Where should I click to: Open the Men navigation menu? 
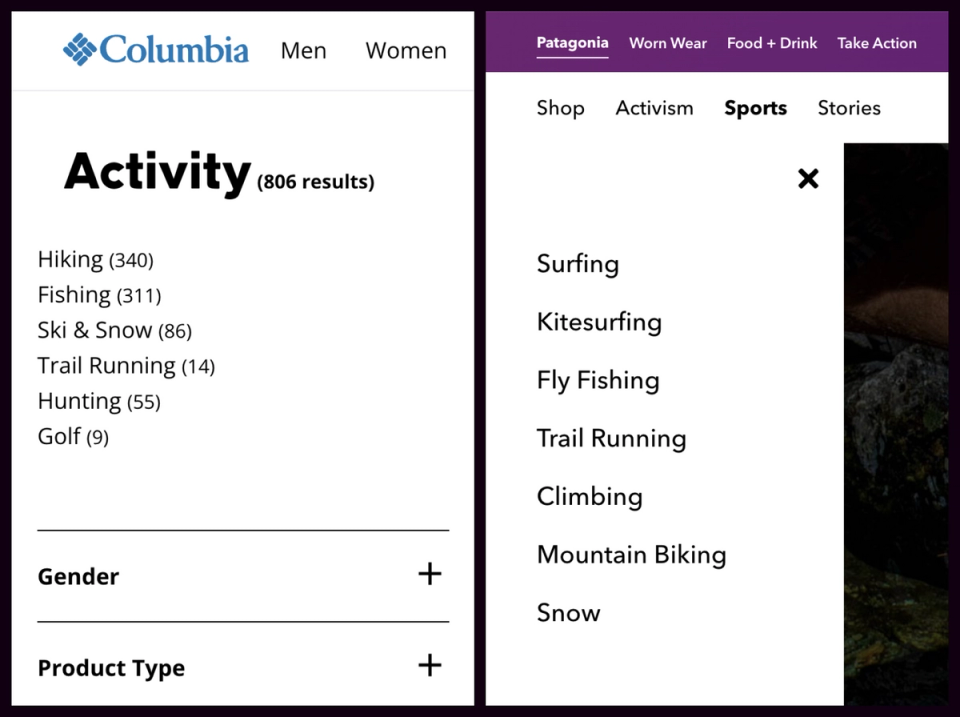303,50
